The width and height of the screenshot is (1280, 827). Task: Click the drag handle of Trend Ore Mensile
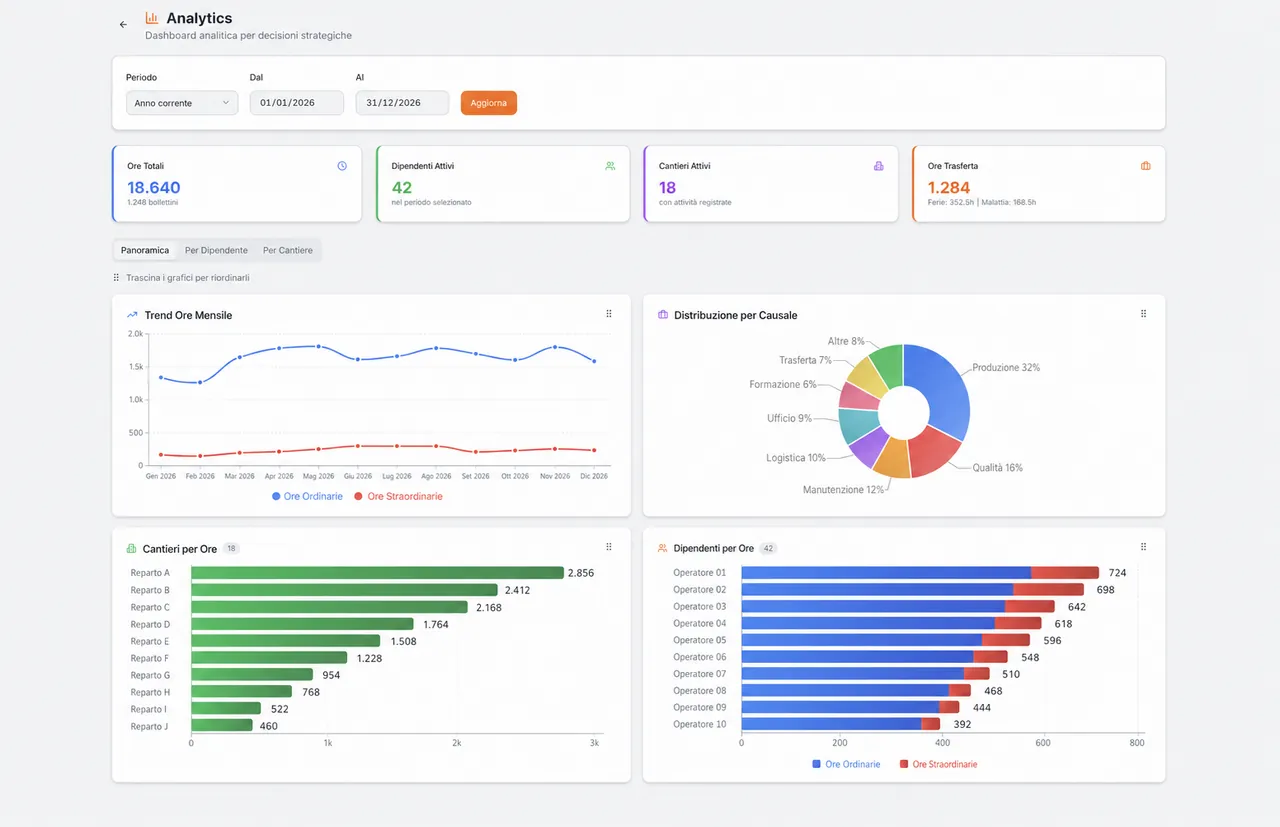609,314
